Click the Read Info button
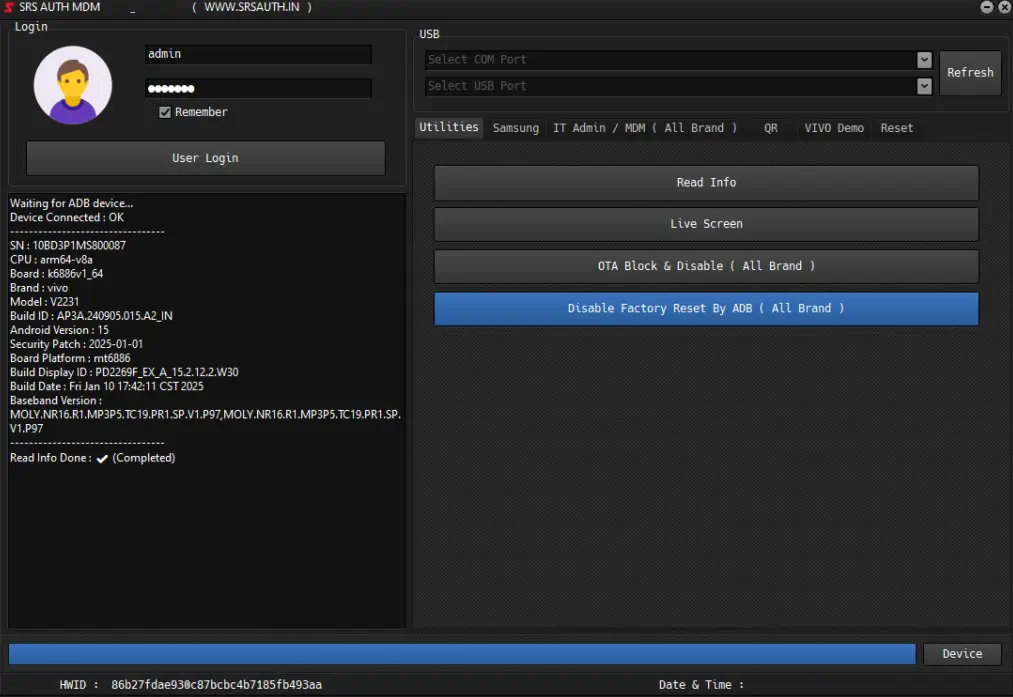Viewport: 1013px width, 697px height. pos(706,183)
